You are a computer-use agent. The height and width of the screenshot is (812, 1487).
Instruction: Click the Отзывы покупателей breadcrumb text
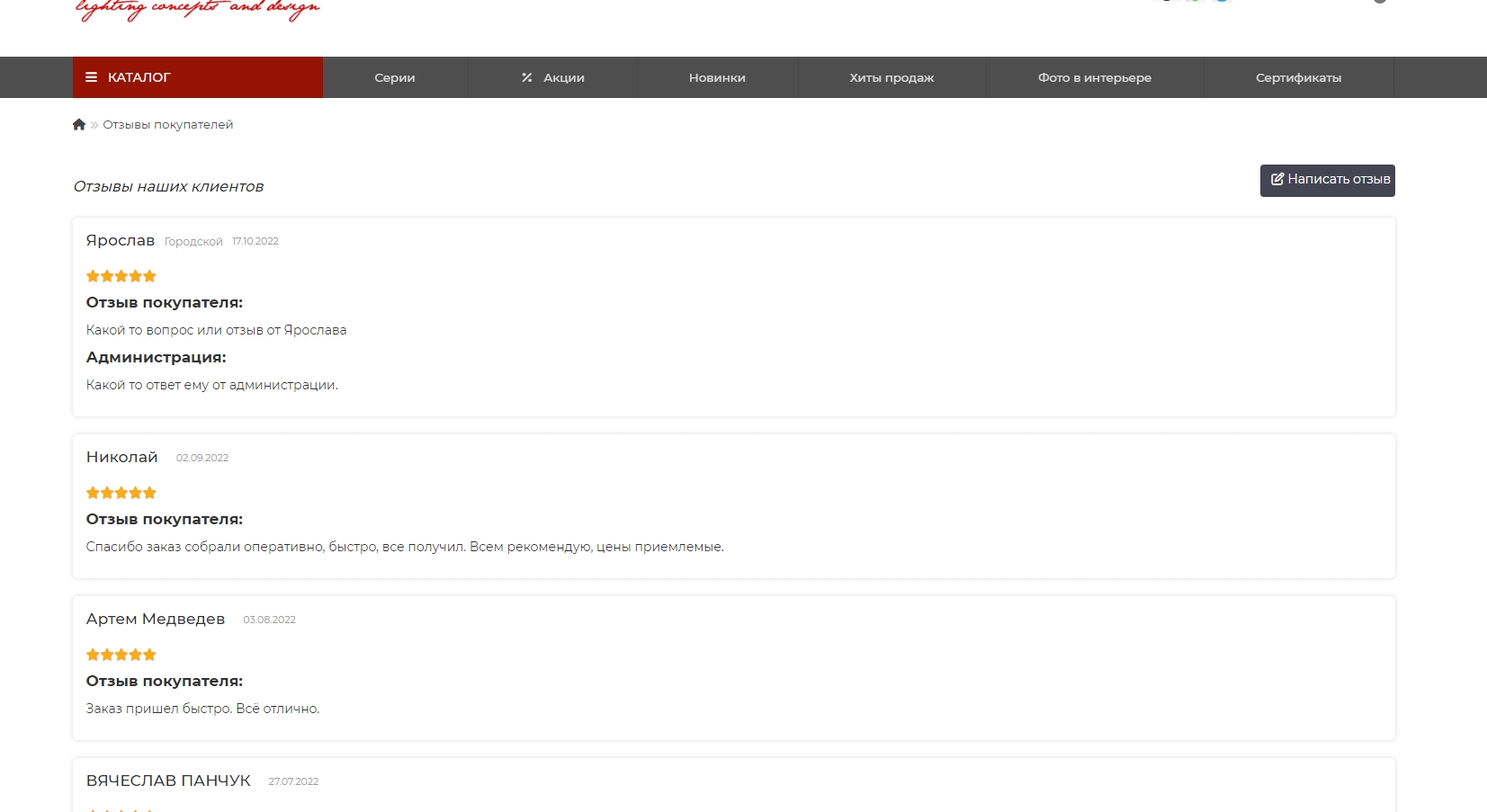168,125
